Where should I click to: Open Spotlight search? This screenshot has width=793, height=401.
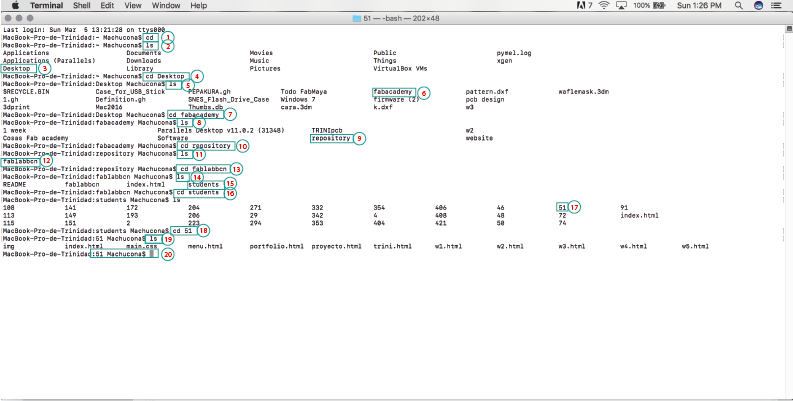(739, 6)
